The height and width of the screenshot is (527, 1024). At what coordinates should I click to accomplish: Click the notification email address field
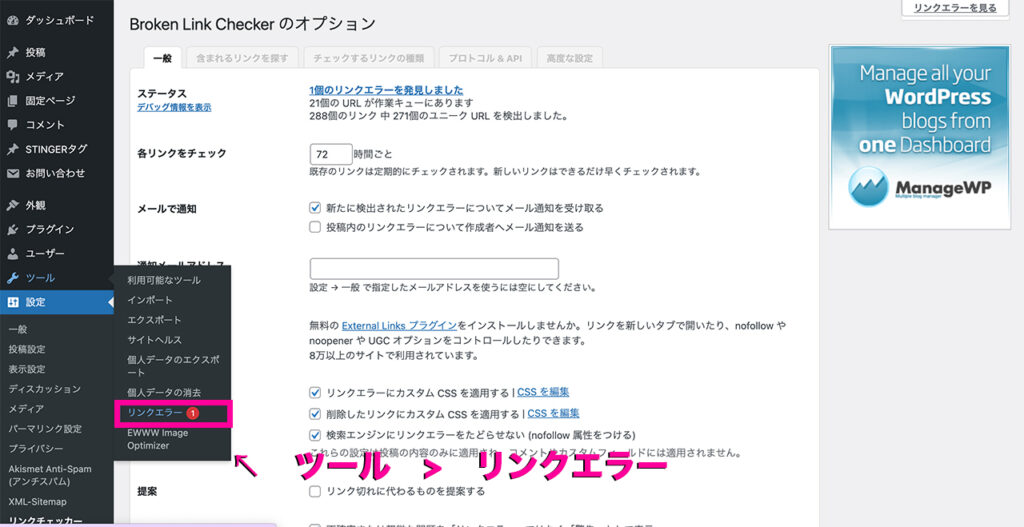[434, 269]
